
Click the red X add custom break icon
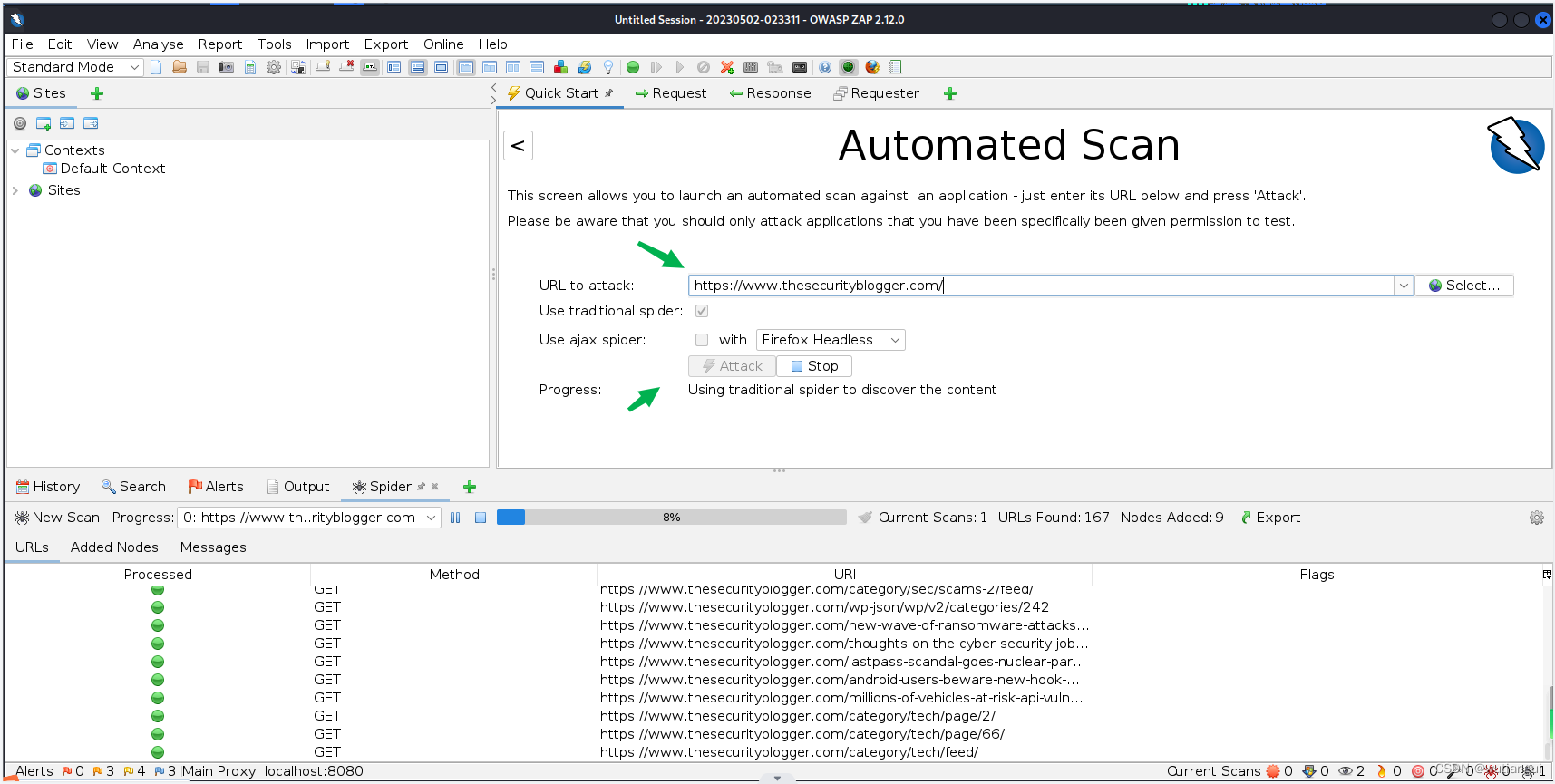tap(727, 67)
